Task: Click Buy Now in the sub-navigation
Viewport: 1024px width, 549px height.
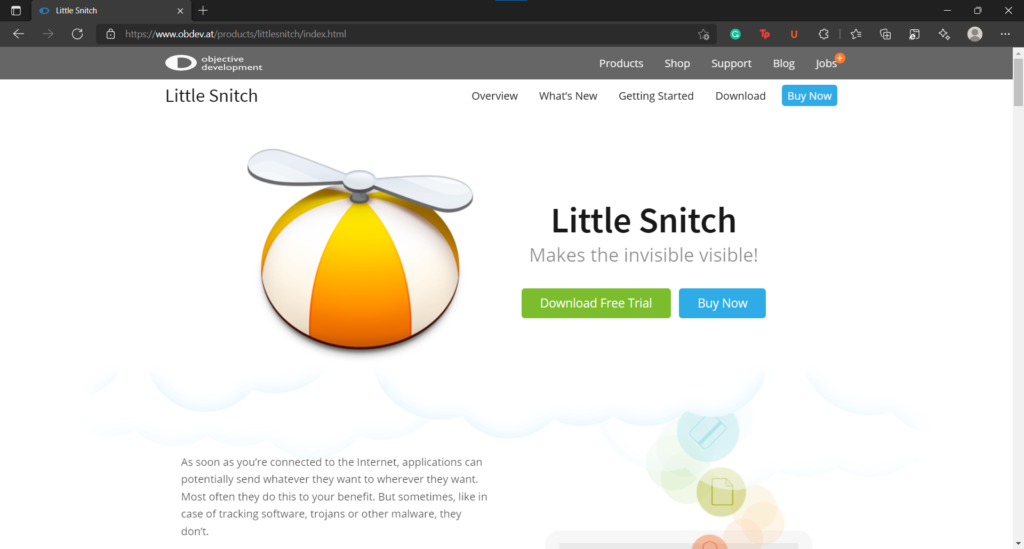Action: tap(809, 96)
